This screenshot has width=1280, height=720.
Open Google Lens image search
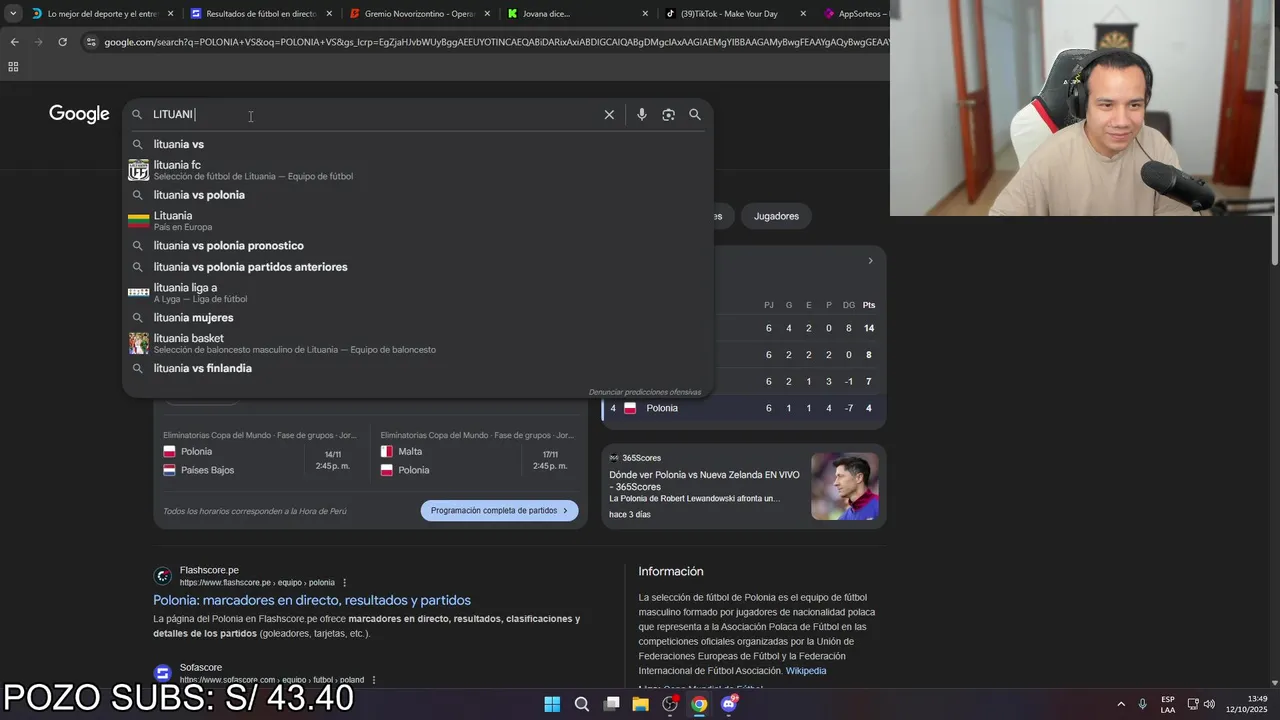668,114
